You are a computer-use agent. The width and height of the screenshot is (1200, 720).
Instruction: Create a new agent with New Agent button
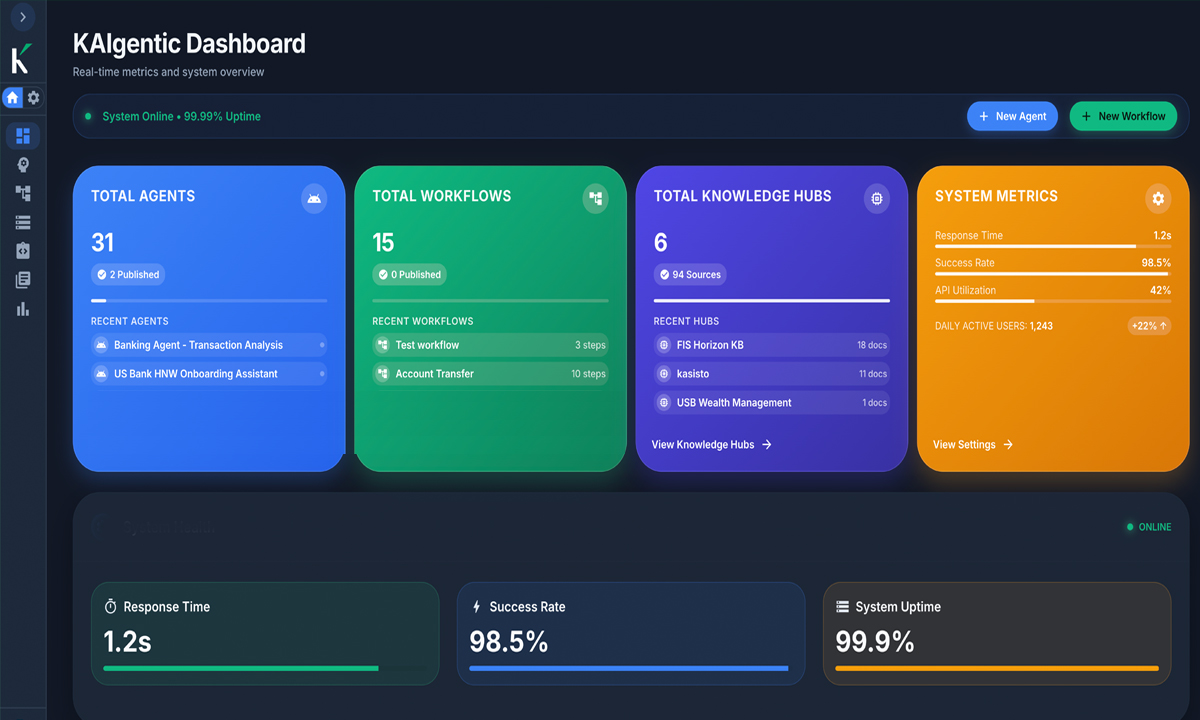click(x=1012, y=116)
